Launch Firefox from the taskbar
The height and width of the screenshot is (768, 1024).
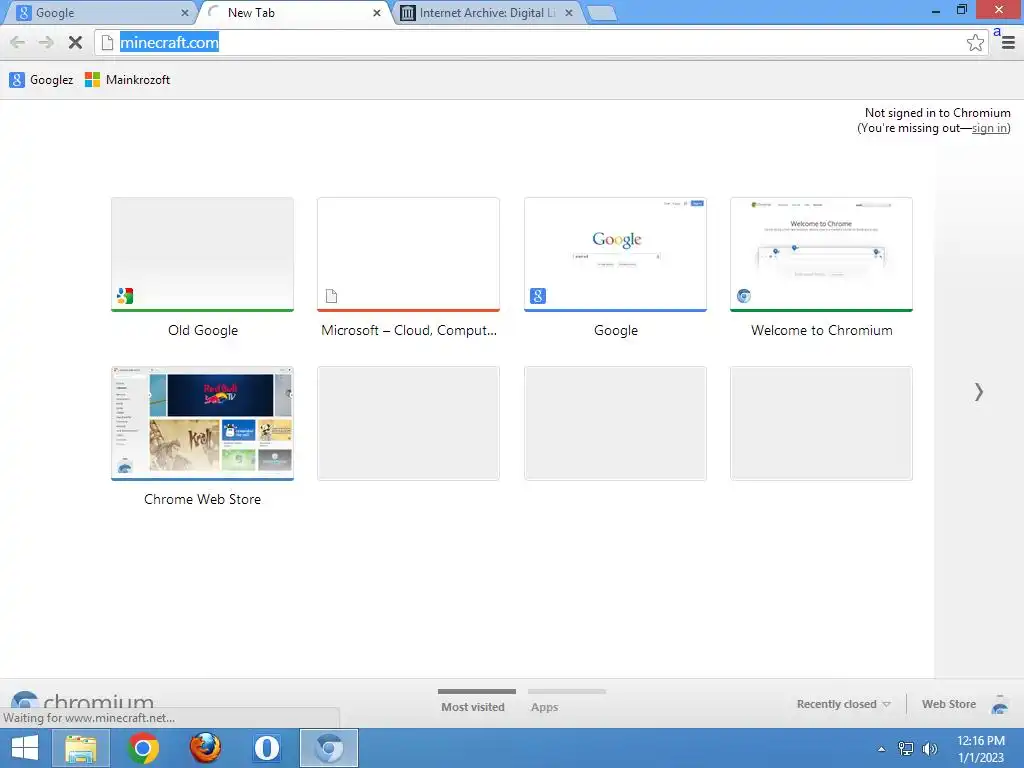205,748
